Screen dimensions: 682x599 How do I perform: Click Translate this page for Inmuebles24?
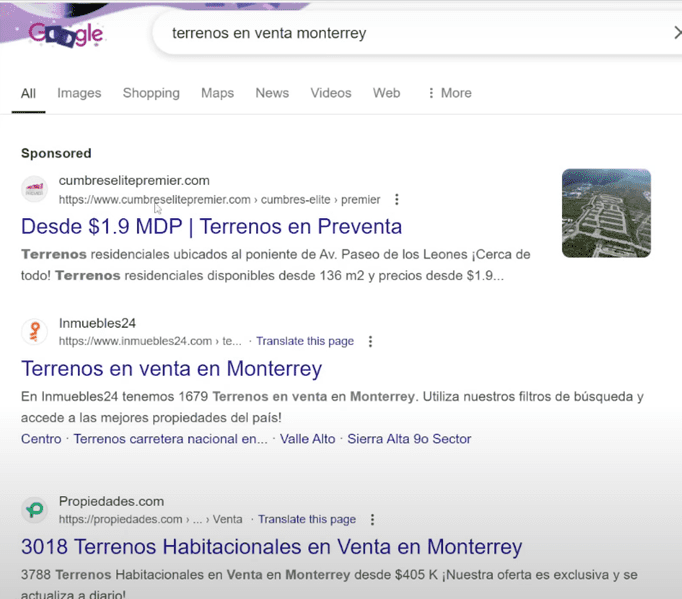click(304, 341)
